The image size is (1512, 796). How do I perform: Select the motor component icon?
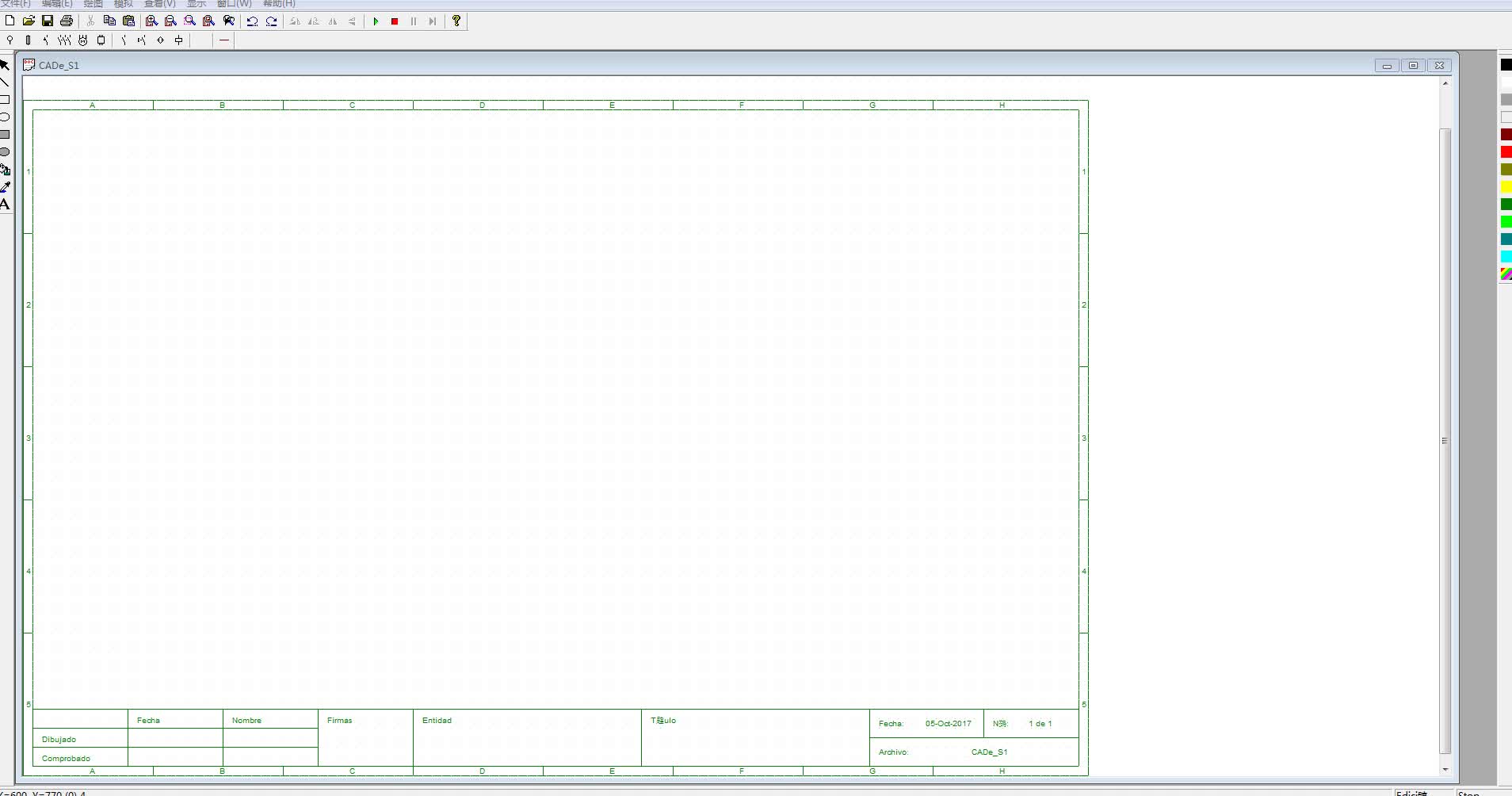click(82, 40)
